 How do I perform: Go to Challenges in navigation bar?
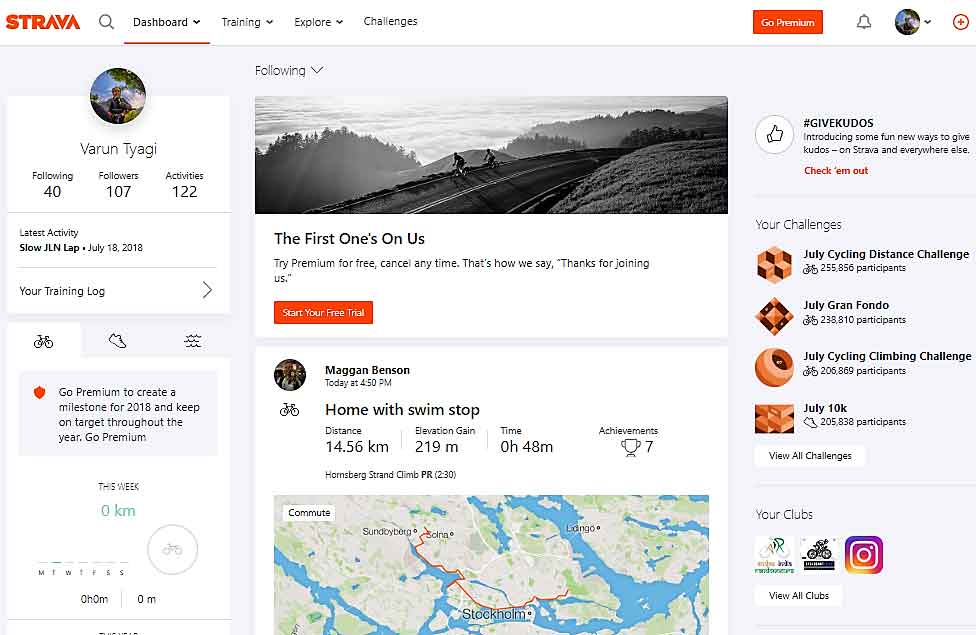click(x=390, y=22)
